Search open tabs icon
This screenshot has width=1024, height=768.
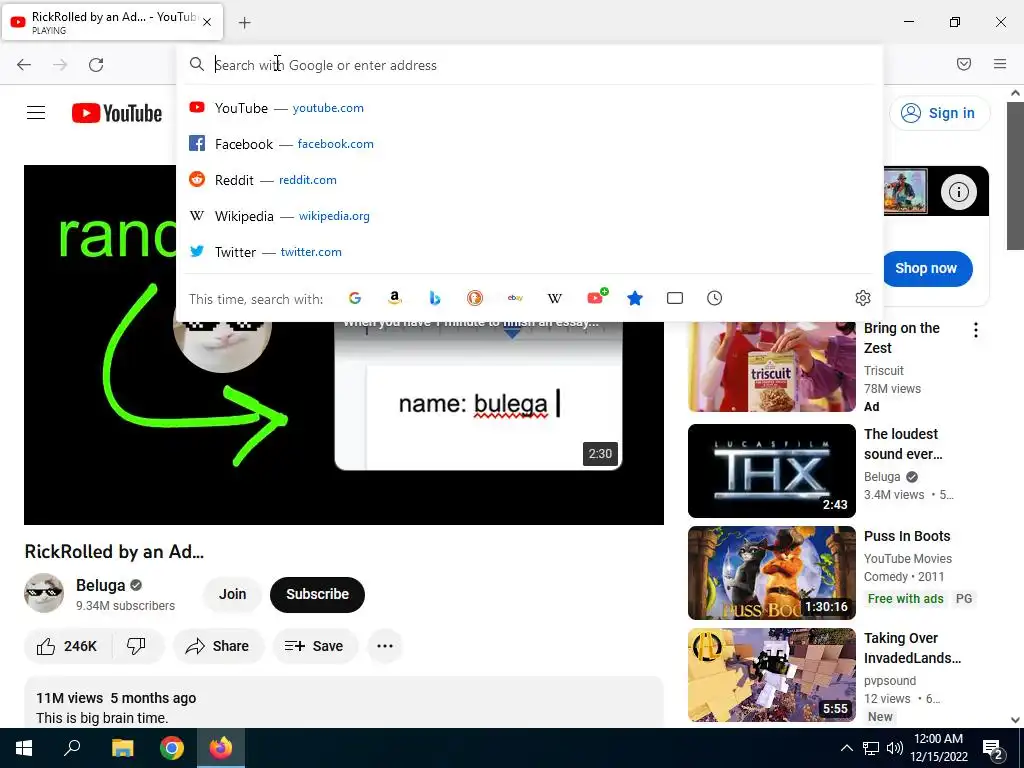[675, 298]
